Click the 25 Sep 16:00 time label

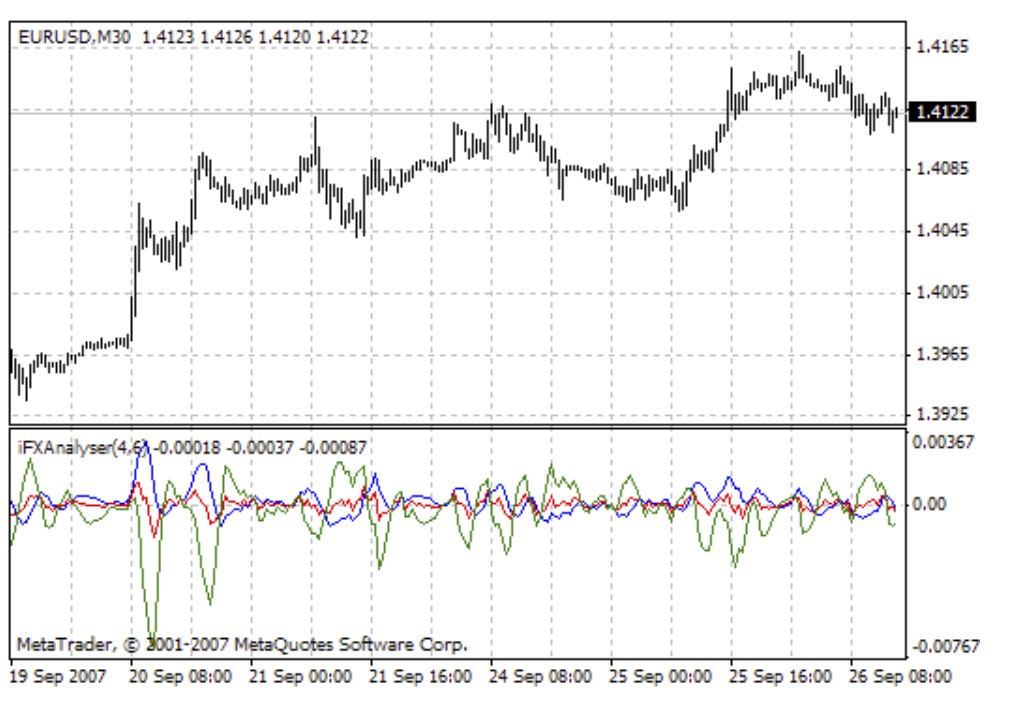point(780,677)
